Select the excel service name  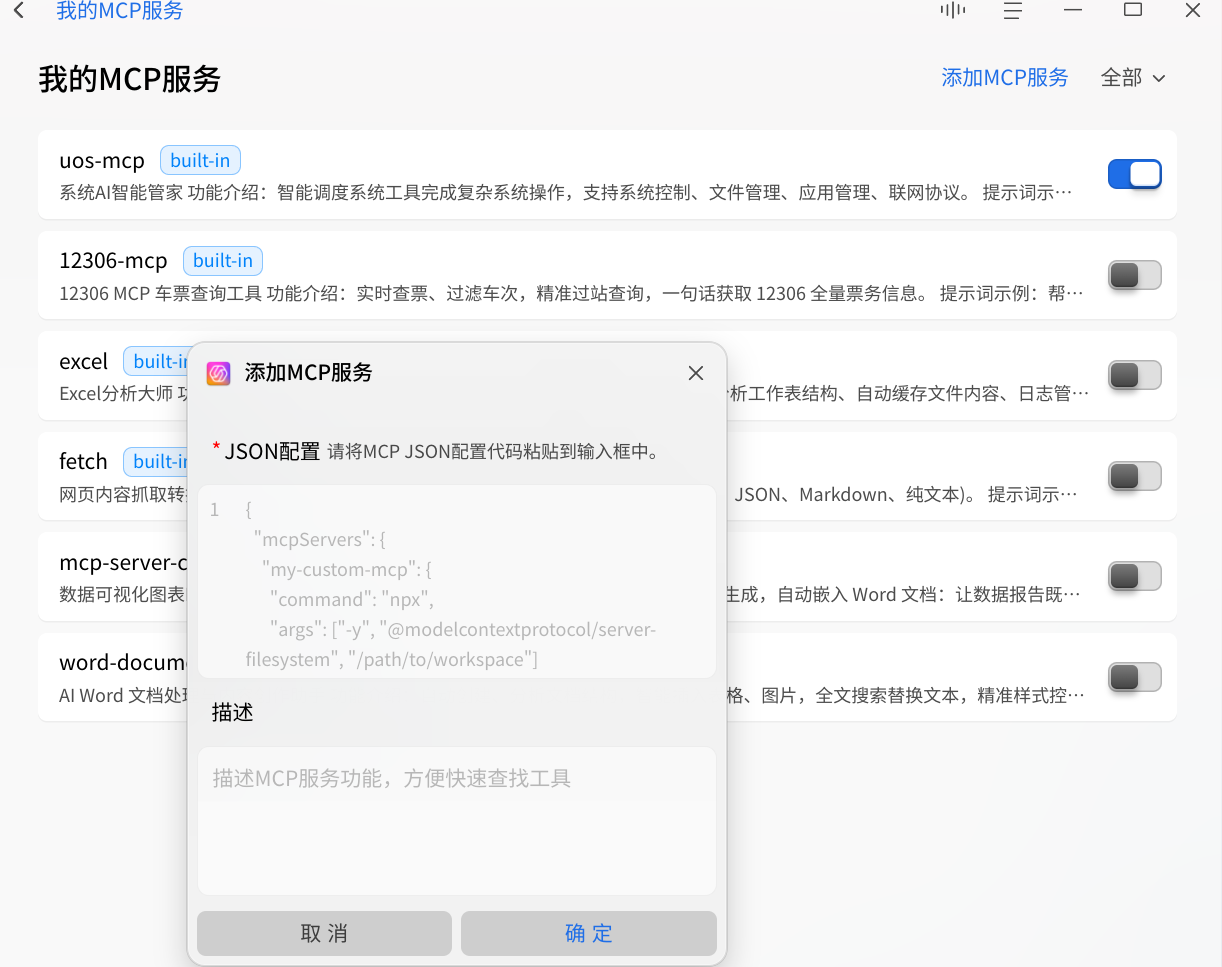click(83, 361)
